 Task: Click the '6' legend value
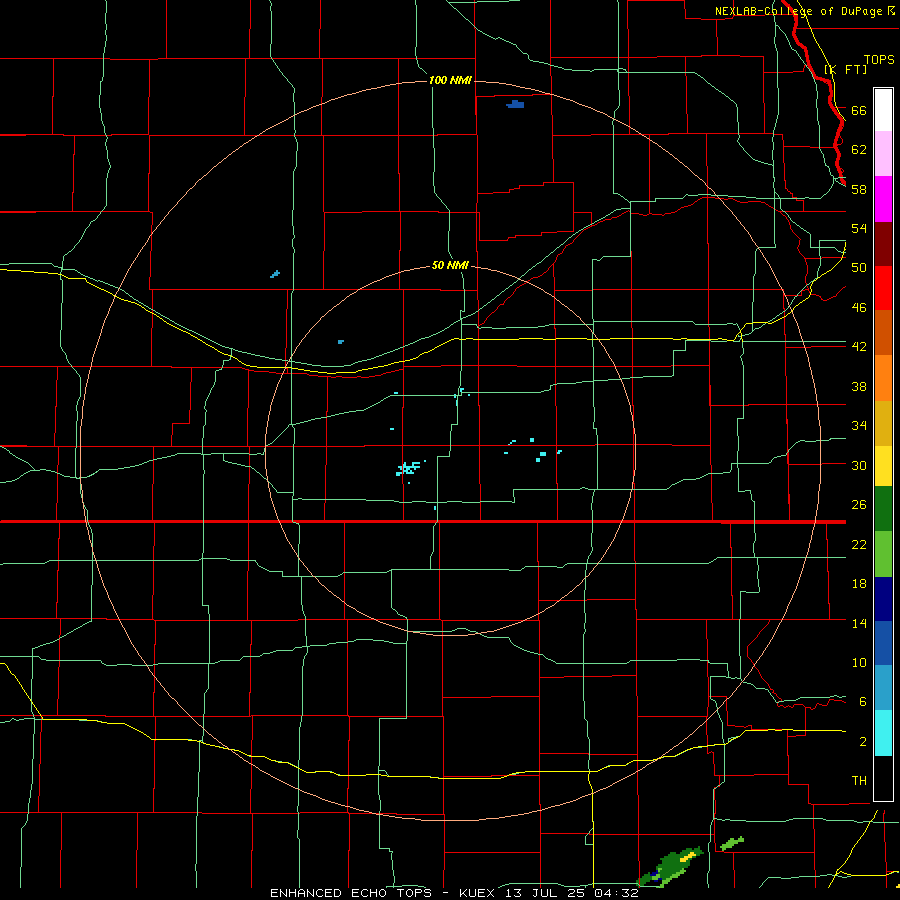click(x=862, y=702)
